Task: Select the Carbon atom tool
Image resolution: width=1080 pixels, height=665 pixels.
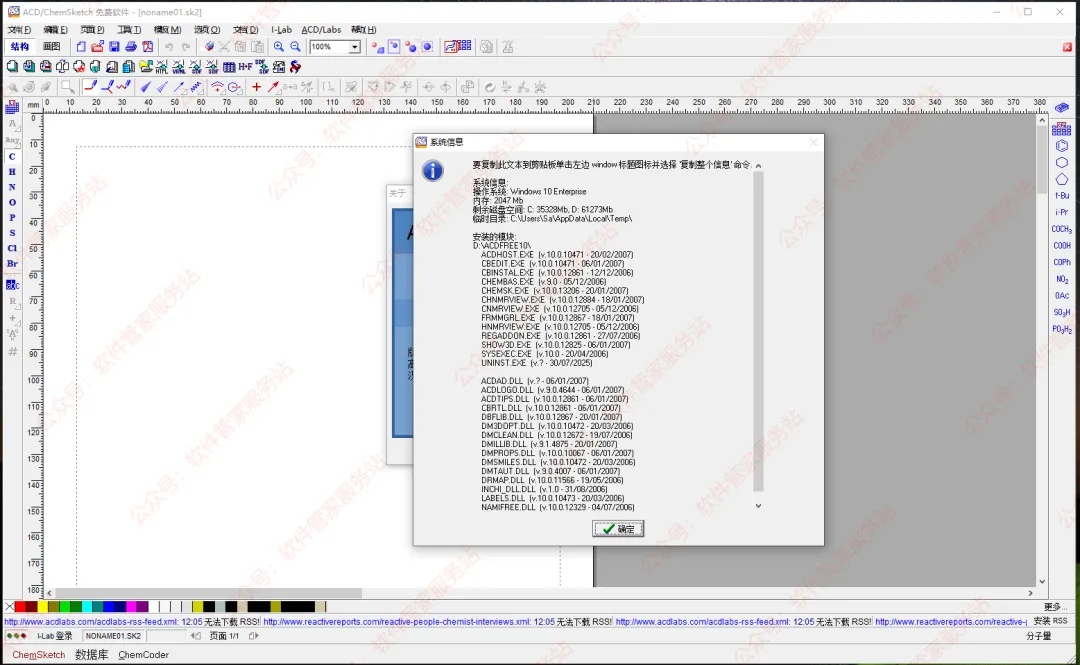Action: 12,156
